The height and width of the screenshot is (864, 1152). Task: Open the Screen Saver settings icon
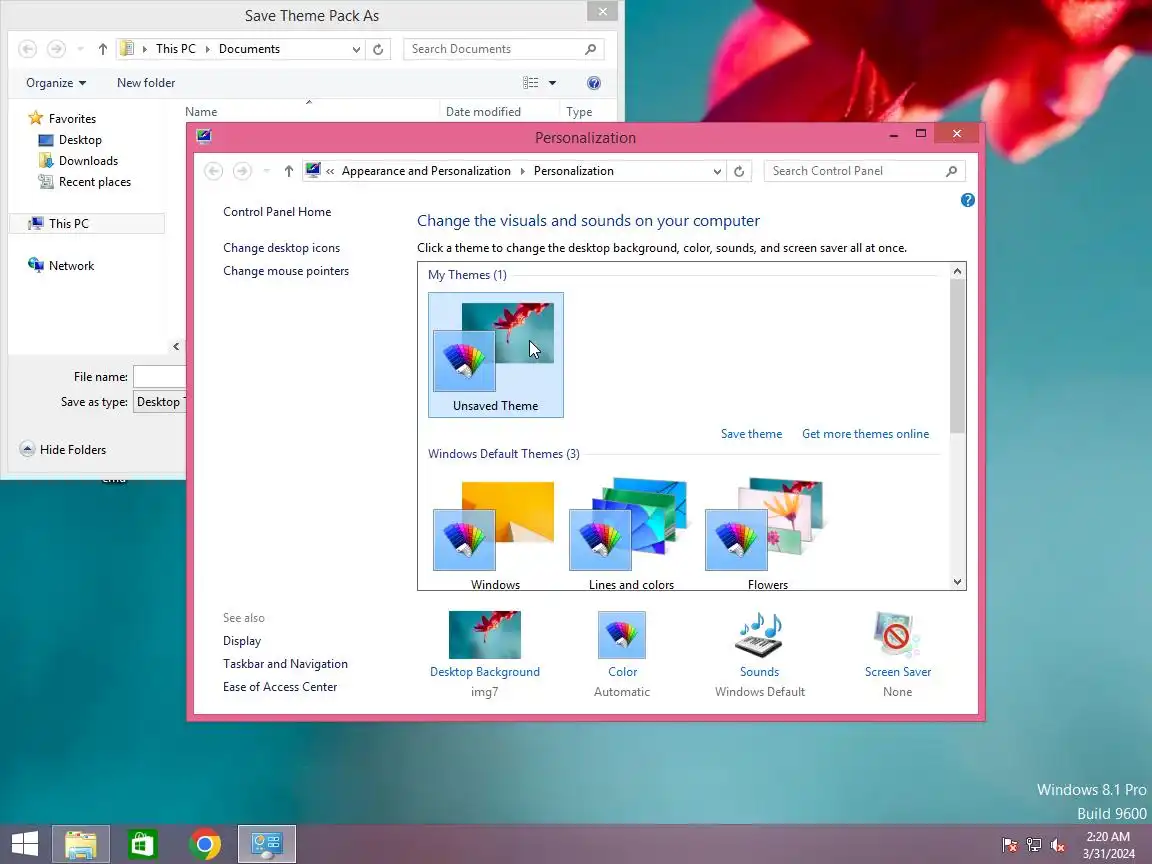tap(897, 635)
